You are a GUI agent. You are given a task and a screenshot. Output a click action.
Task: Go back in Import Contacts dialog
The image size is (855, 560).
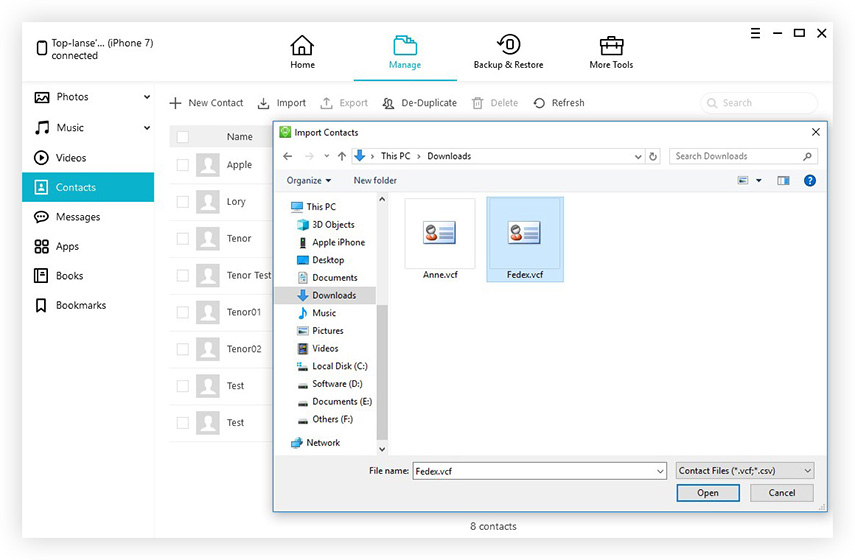[288, 156]
